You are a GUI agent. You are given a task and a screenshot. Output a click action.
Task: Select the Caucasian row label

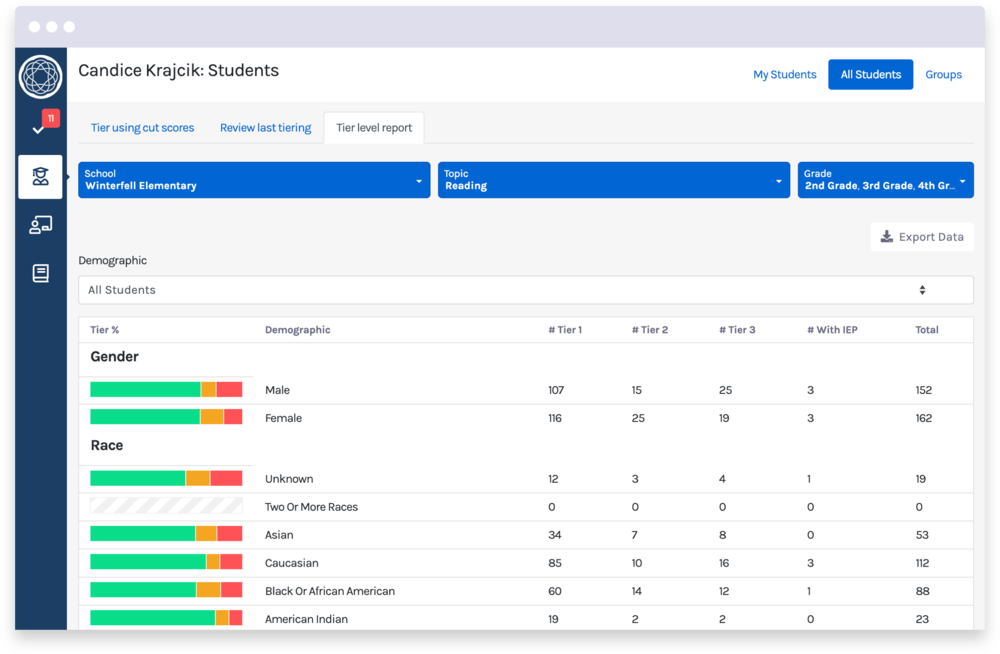pyautogui.click(x=291, y=563)
